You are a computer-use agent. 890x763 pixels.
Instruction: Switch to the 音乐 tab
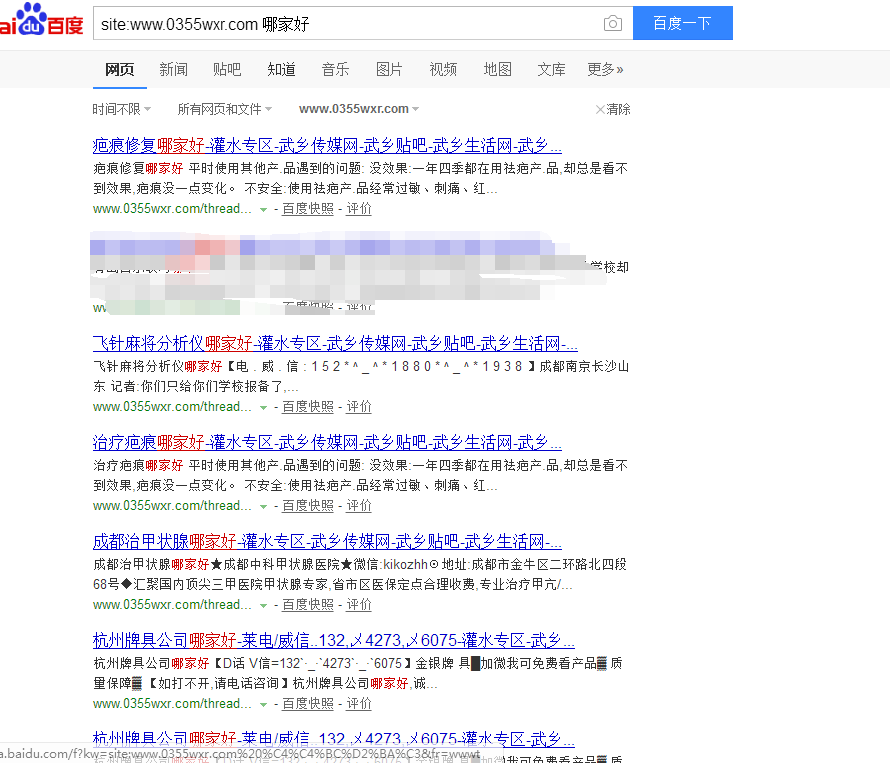point(335,69)
